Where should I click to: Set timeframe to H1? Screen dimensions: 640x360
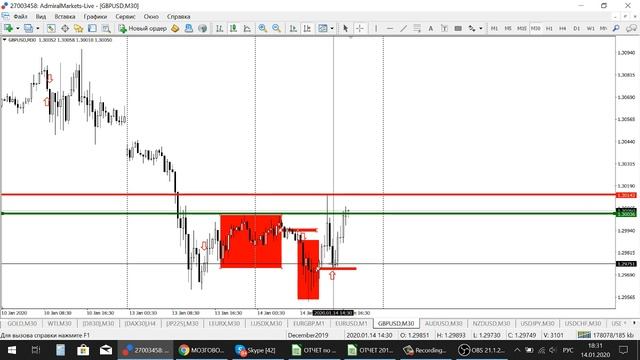pos(549,28)
